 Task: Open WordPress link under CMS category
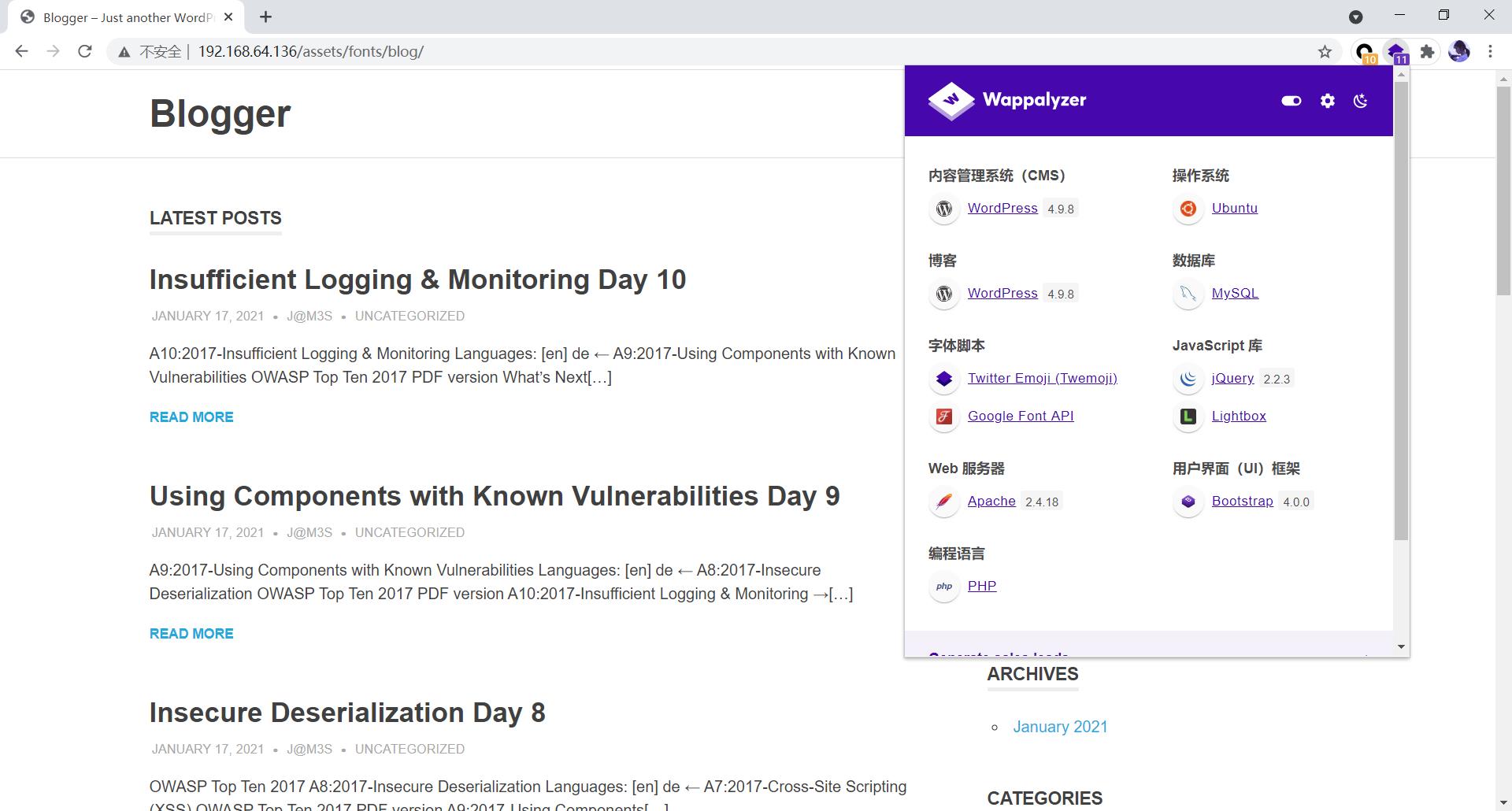1002,208
